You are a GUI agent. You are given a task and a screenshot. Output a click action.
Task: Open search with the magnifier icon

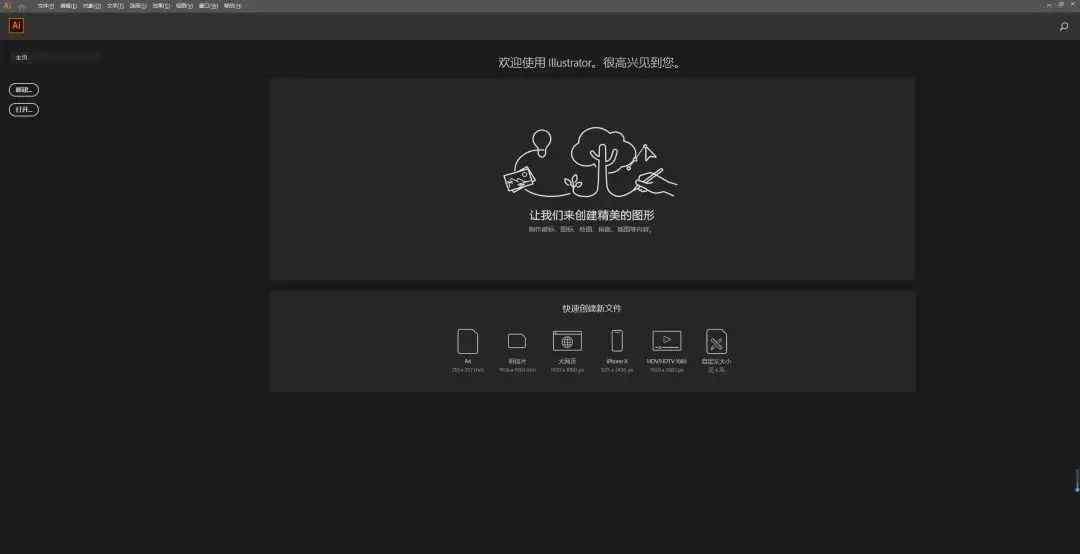point(1063,26)
